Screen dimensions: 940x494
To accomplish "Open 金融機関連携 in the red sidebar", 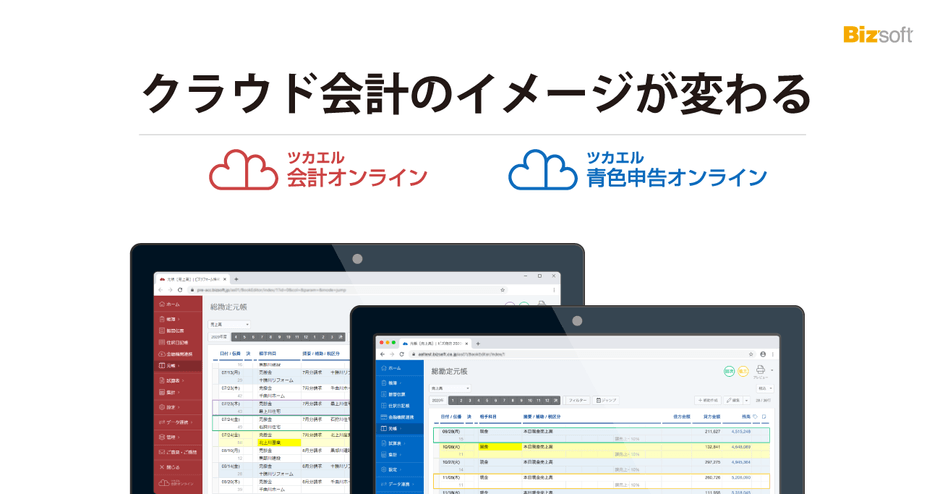I will tap(177, 354).
